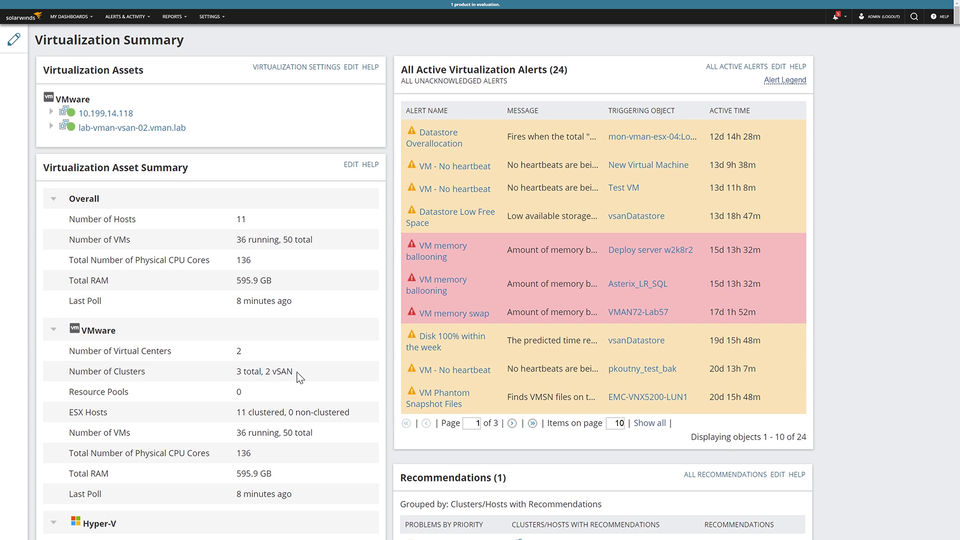Click the SolarWinds logo

coord(23,17)
